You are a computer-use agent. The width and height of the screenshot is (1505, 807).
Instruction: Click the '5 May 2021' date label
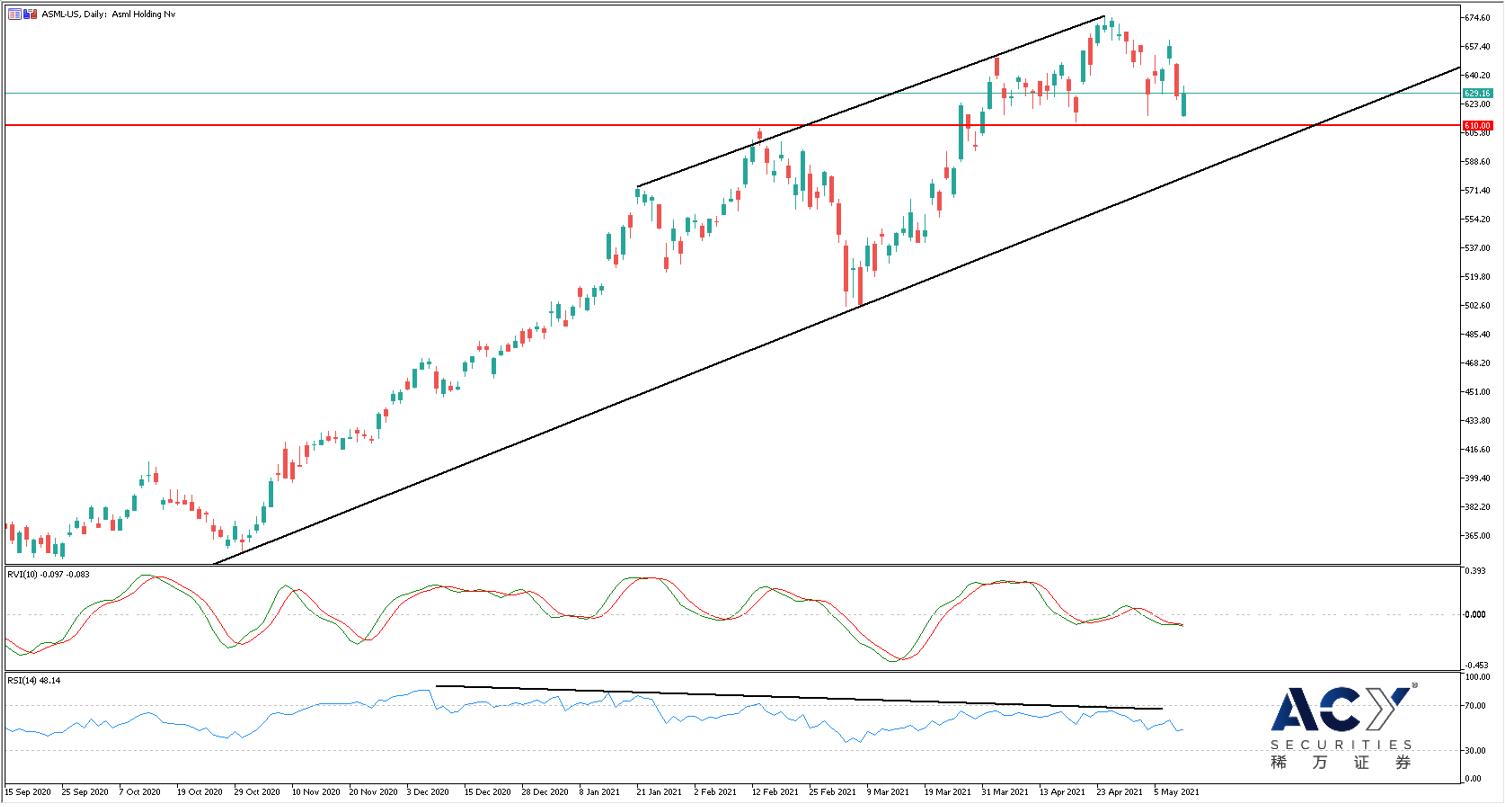point(1176,791)
